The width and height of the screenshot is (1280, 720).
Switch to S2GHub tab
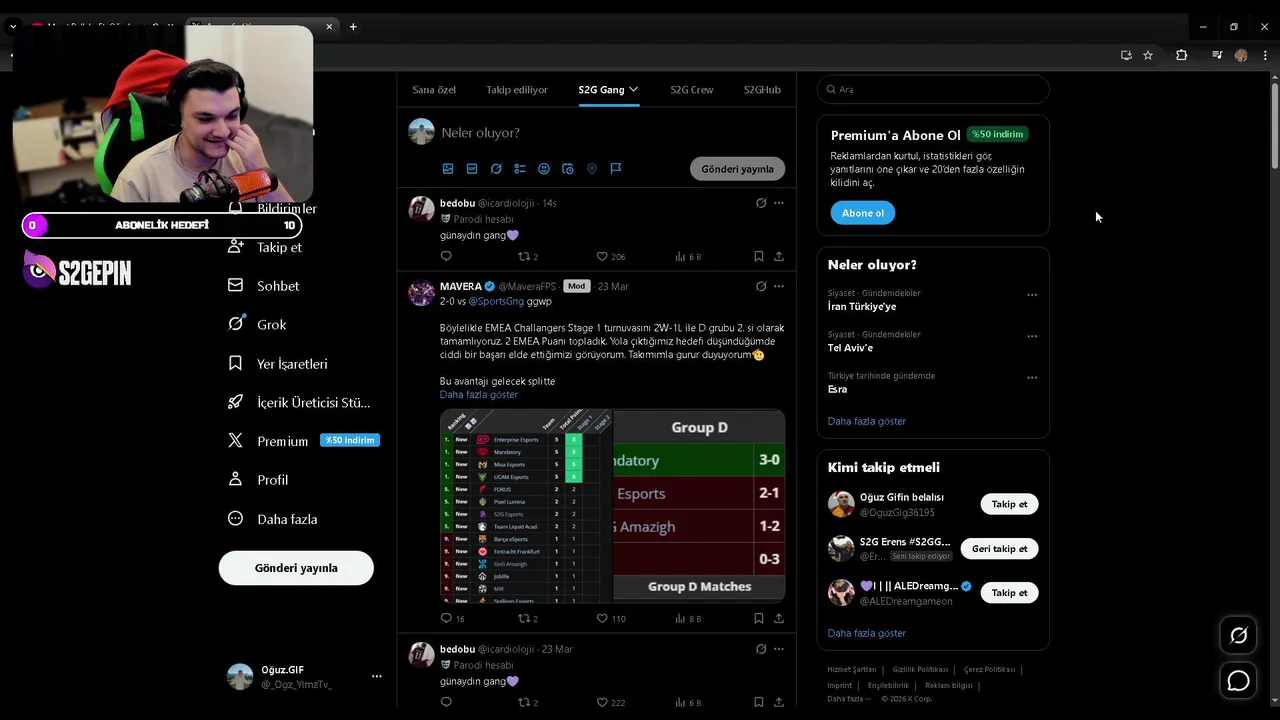point(762,89)
